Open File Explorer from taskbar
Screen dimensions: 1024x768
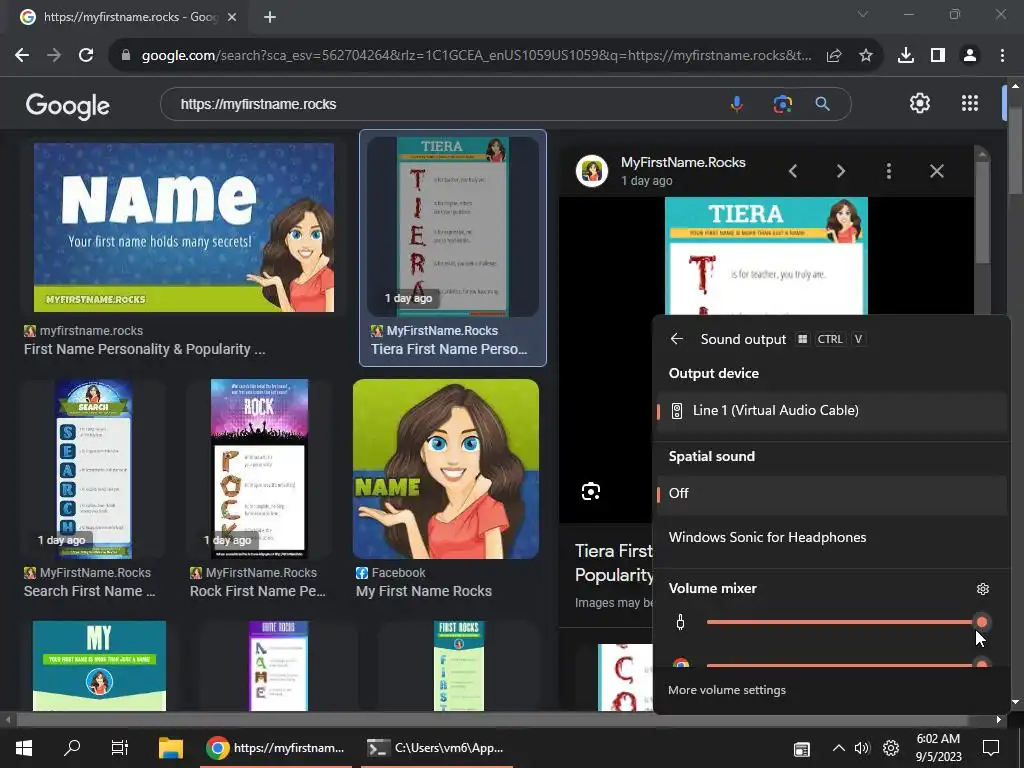[171, 748]
